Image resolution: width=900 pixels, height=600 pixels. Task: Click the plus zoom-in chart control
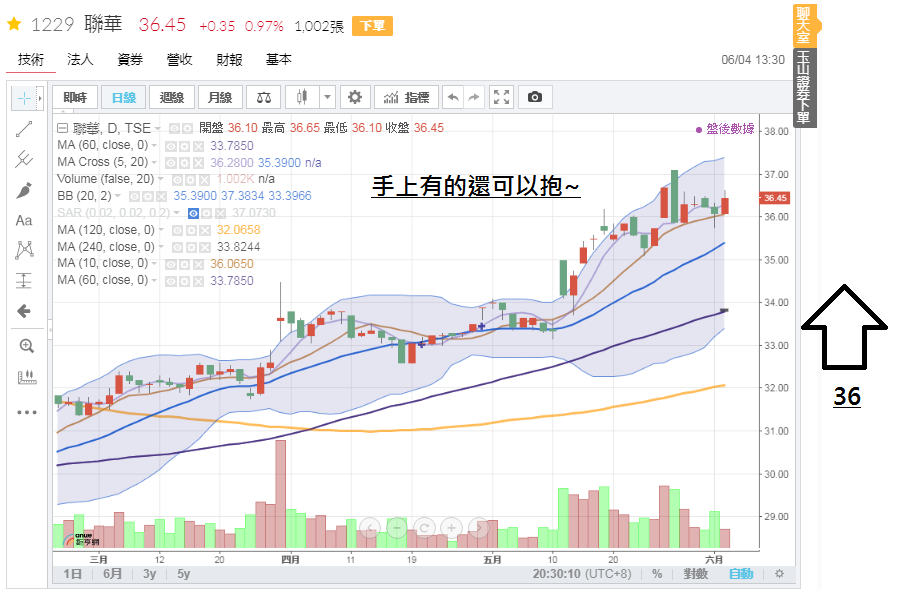451,528
